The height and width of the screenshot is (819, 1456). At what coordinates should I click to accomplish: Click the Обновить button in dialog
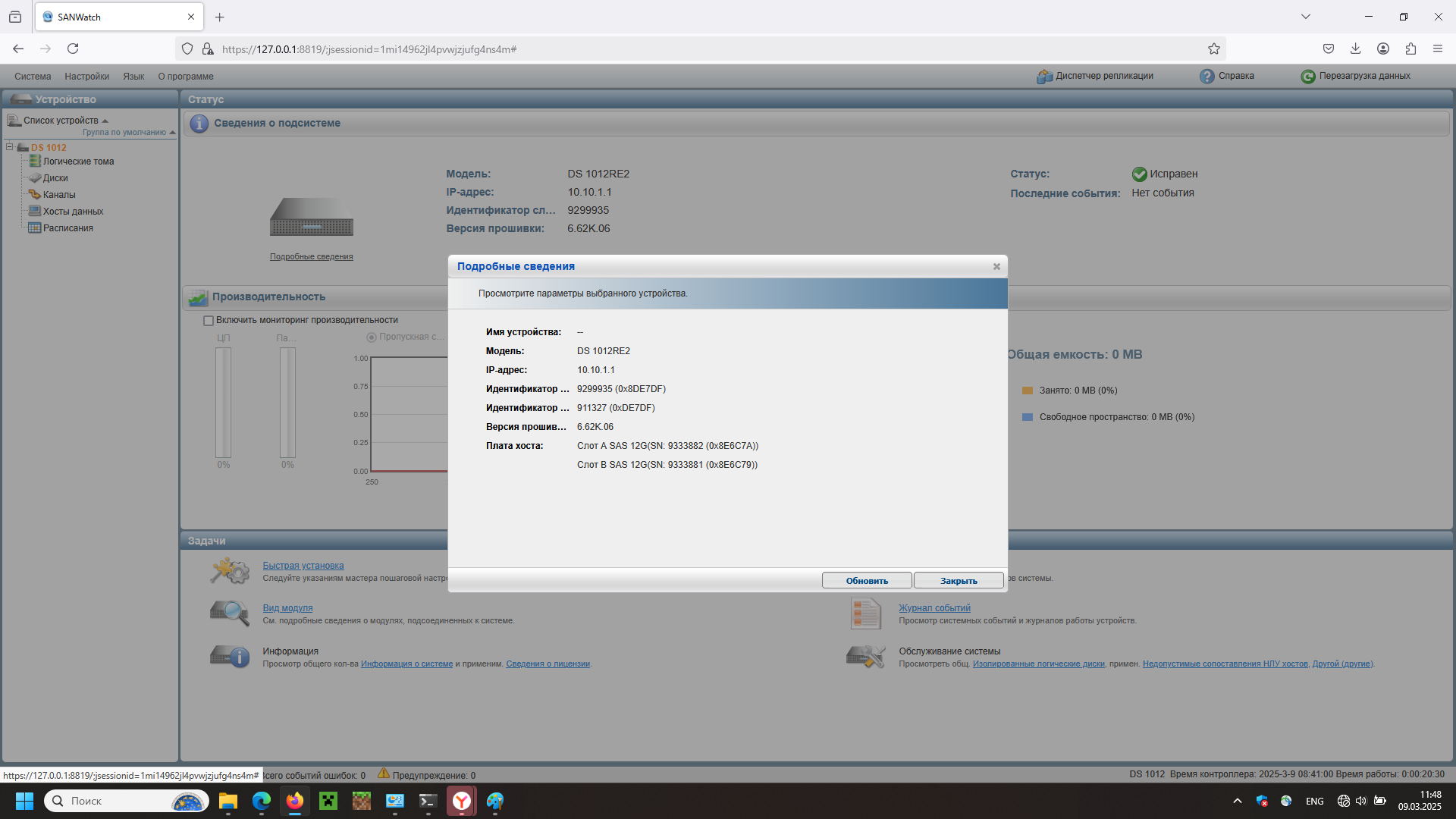[867, 581]
